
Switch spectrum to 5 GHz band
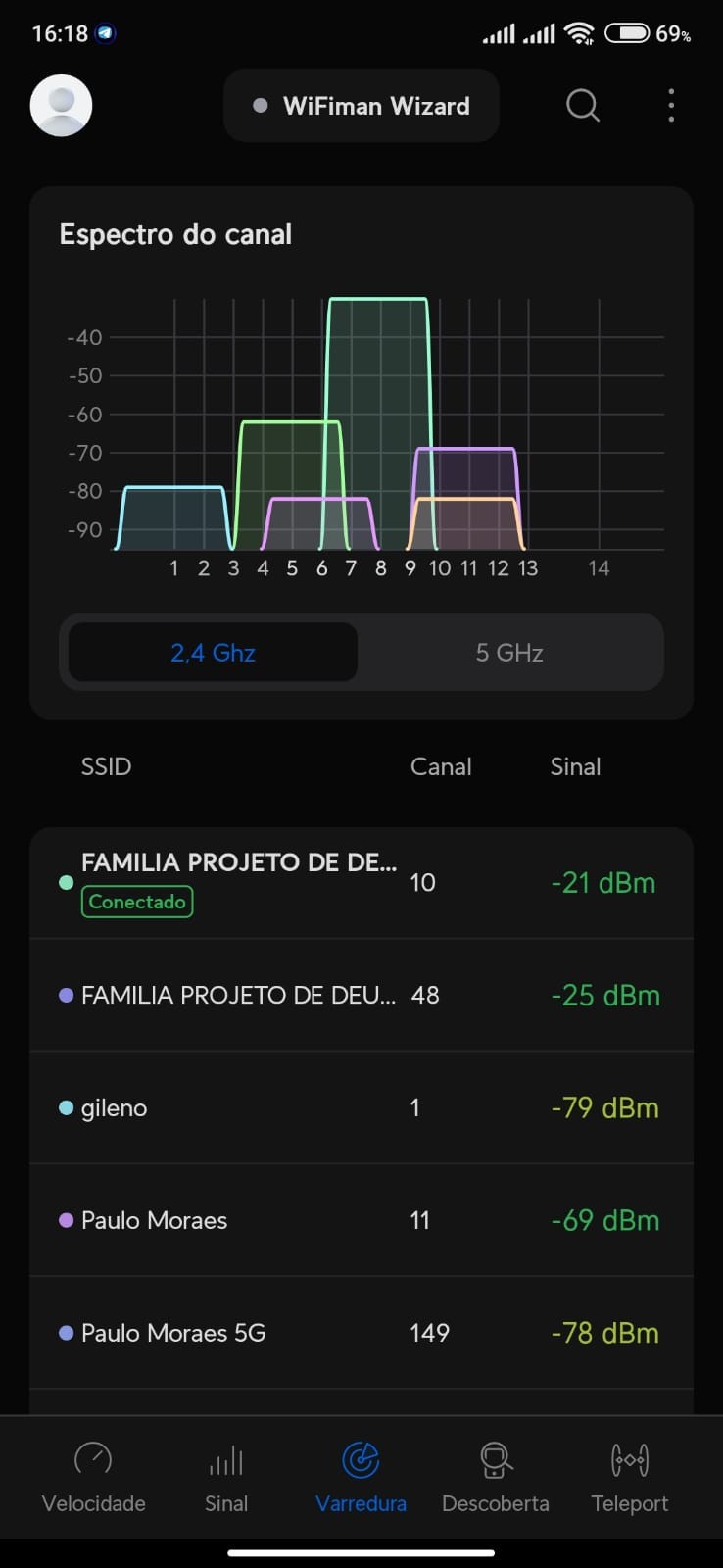tap(509, 653)
